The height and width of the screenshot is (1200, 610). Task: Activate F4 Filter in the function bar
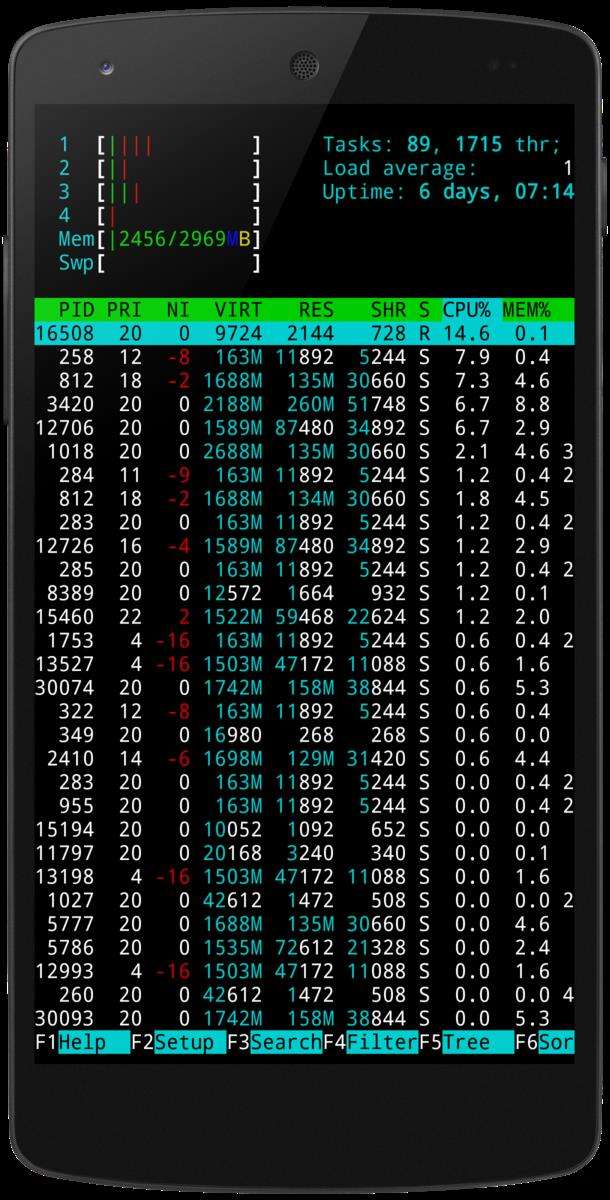click(x=370, y=1043)
